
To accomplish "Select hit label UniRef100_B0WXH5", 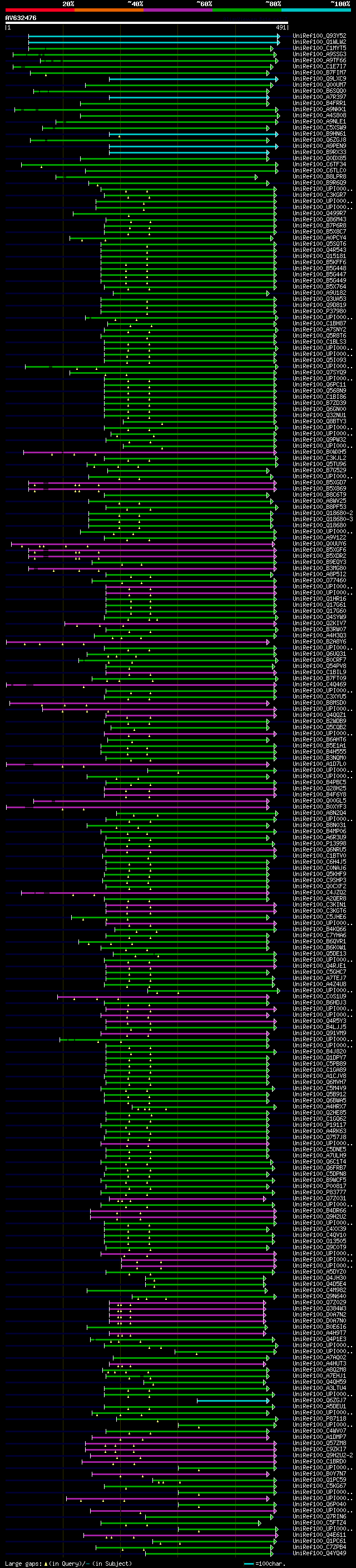I will click(319, 452).
